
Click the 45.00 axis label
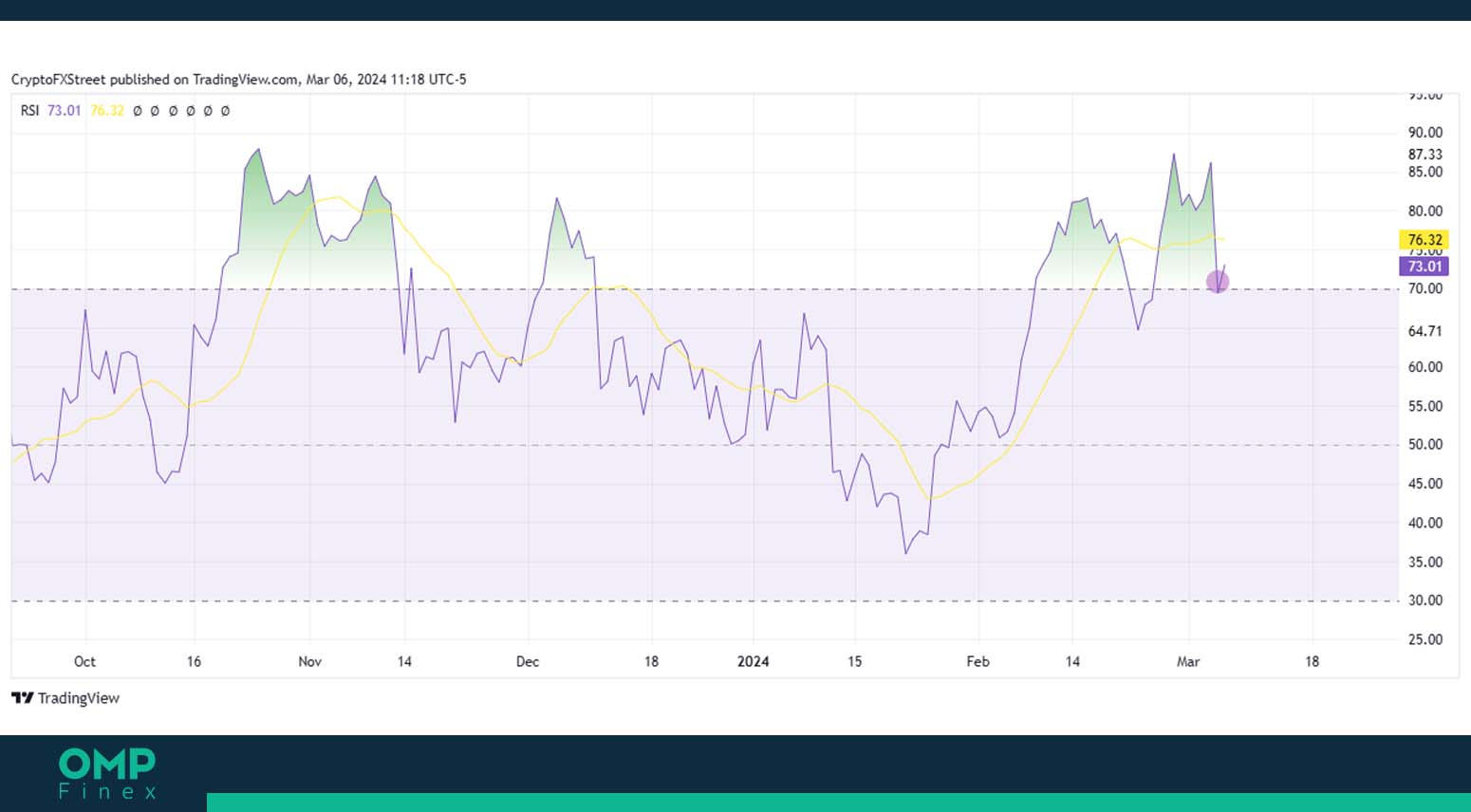click(x=1425, y=484)
